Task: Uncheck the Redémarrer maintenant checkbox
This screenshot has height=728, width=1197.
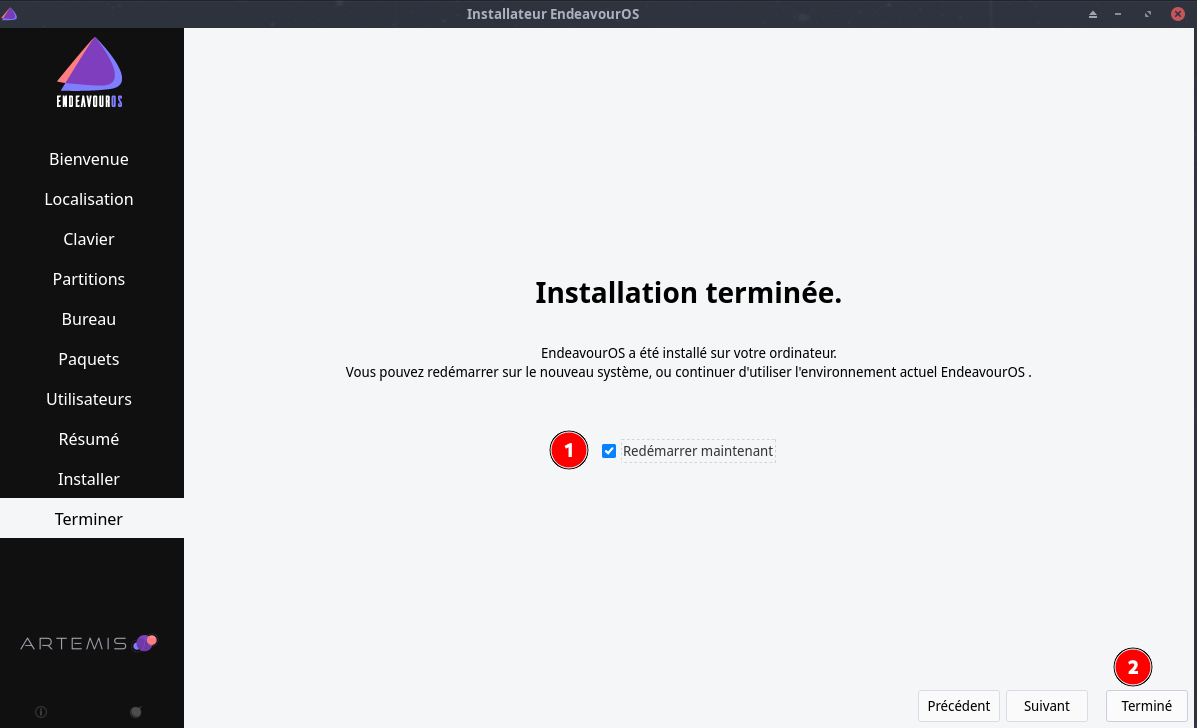Action: coord(609,451)
